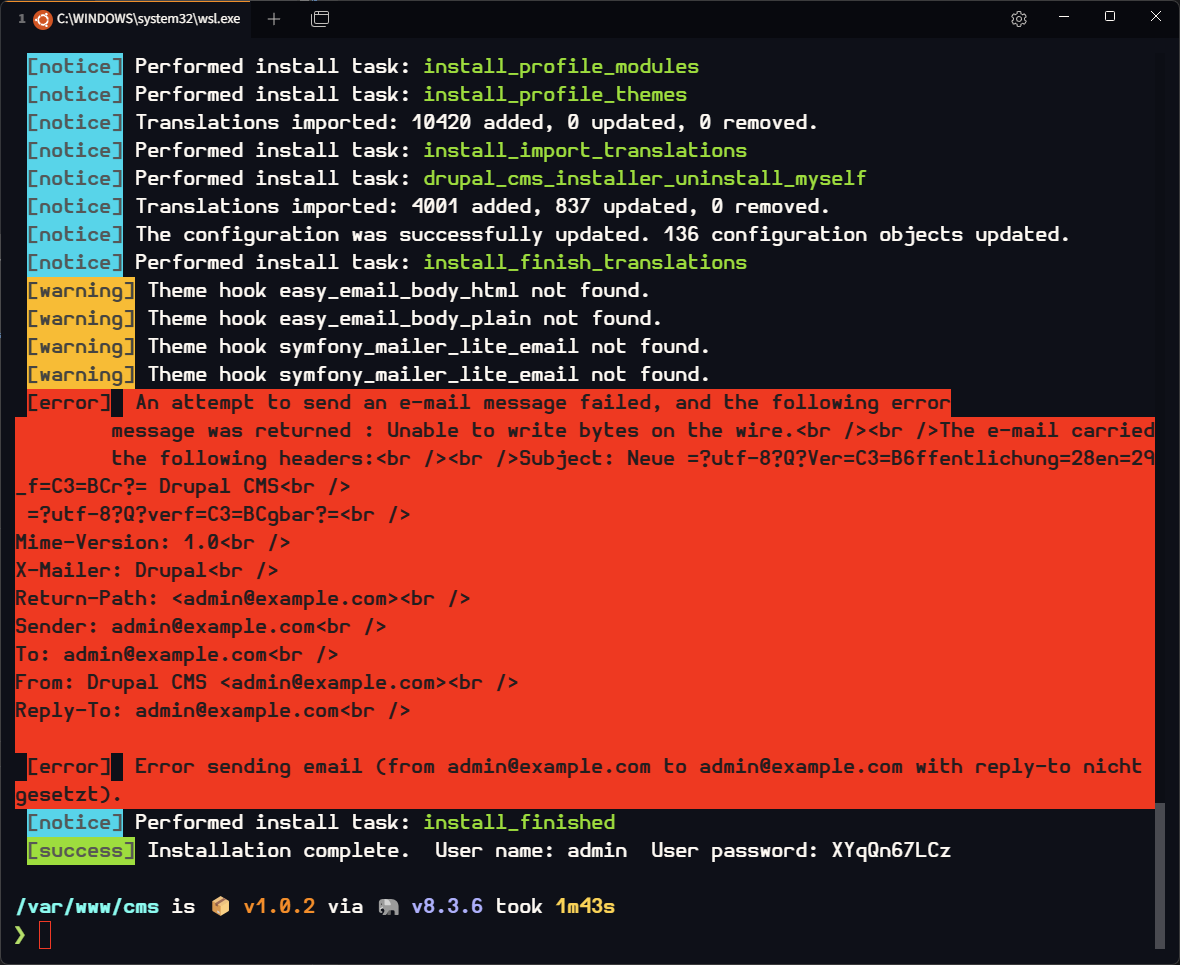This screenshot has width=1180, height=965.
Task: Close the terminal window
Action: [1155, 17]
